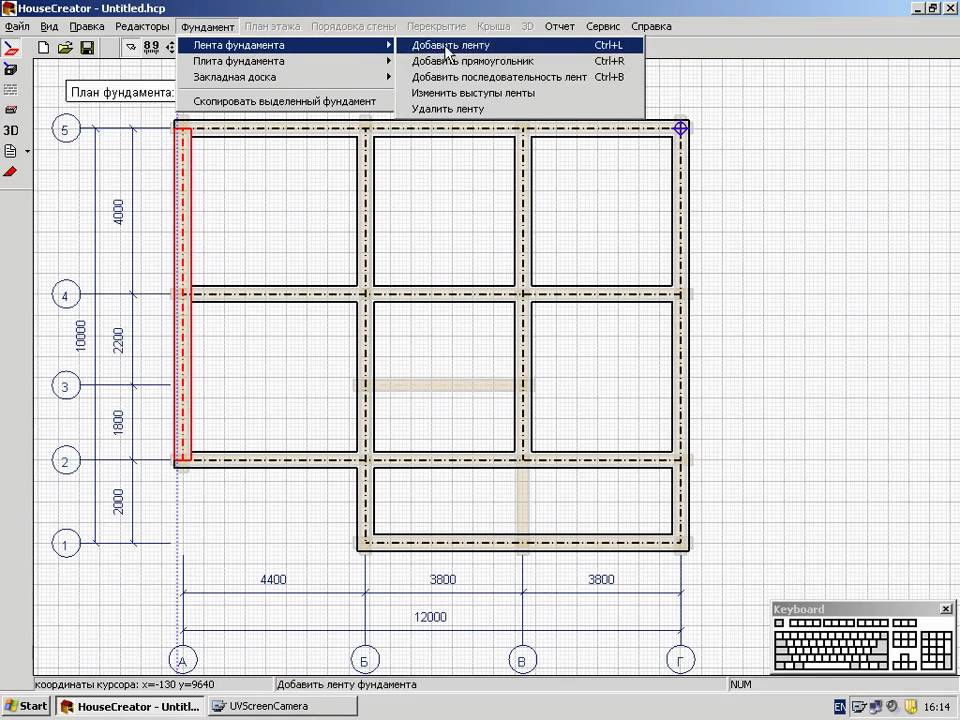This screenshot has height=720, width=960.
Task: Click axis marker Б circle
Action: pos(365,660)
